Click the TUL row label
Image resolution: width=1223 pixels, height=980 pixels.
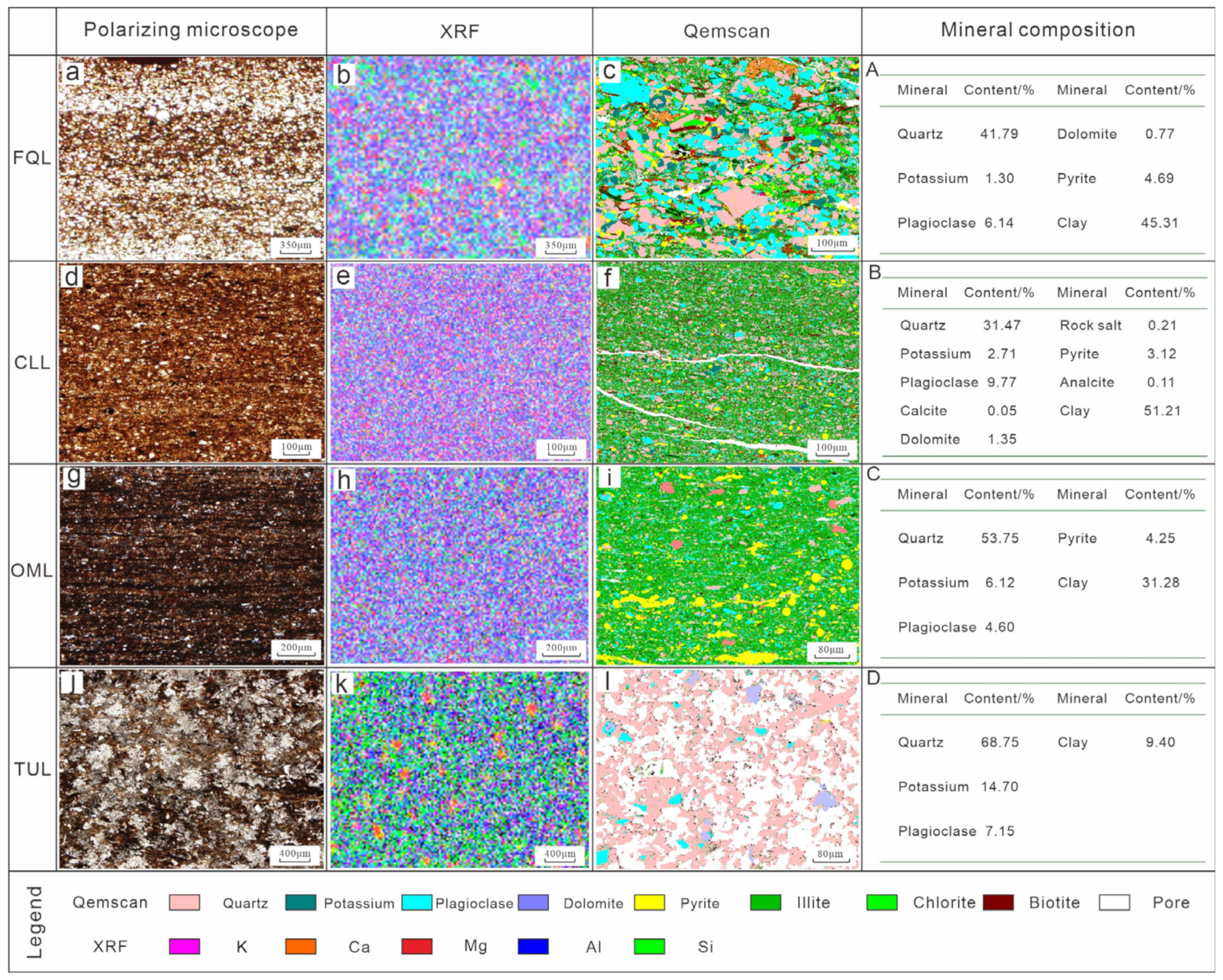[32, 769]
